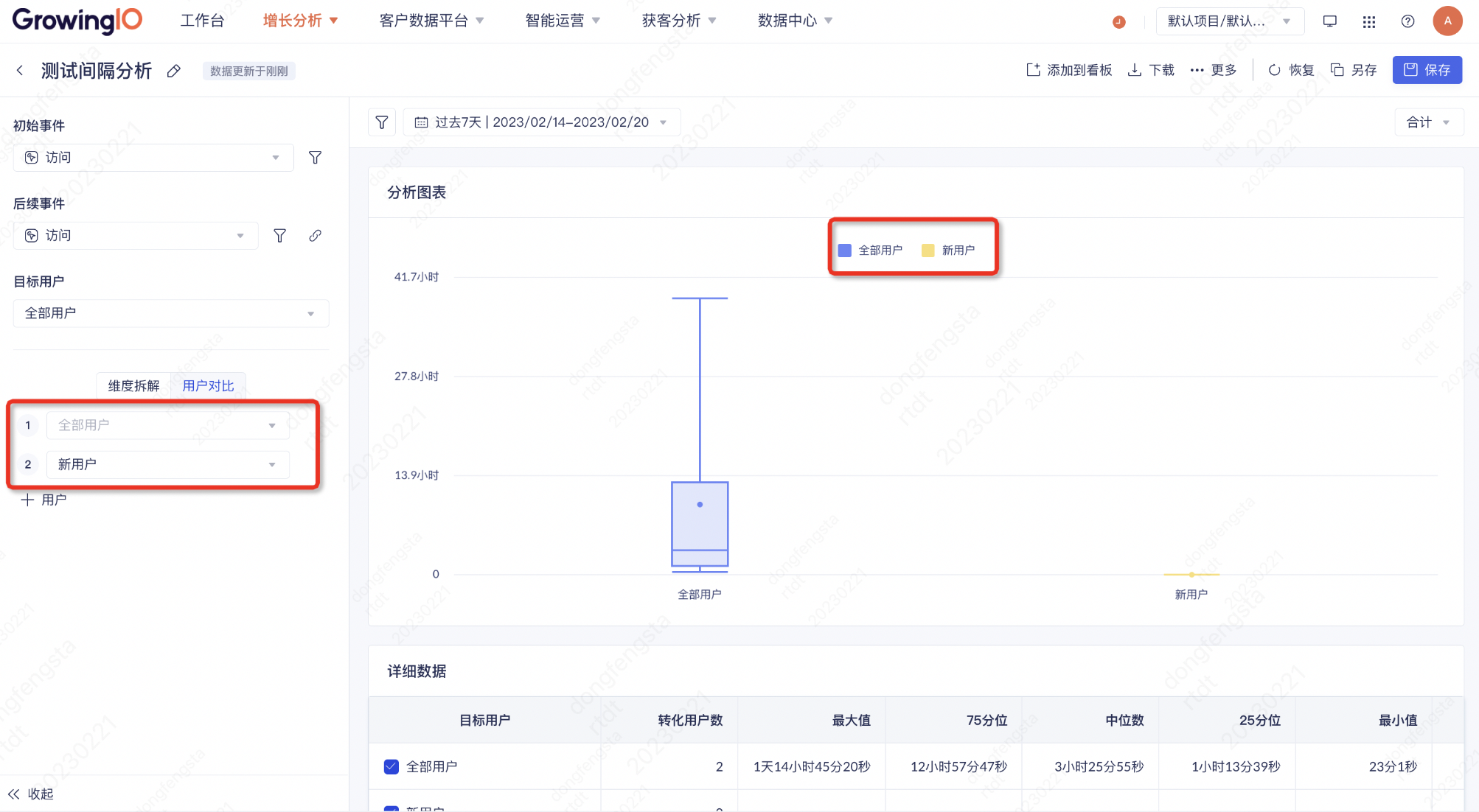Open the 智能运营 menu
Viewport: 1479px width, 812px height.
tap(563, 21)
